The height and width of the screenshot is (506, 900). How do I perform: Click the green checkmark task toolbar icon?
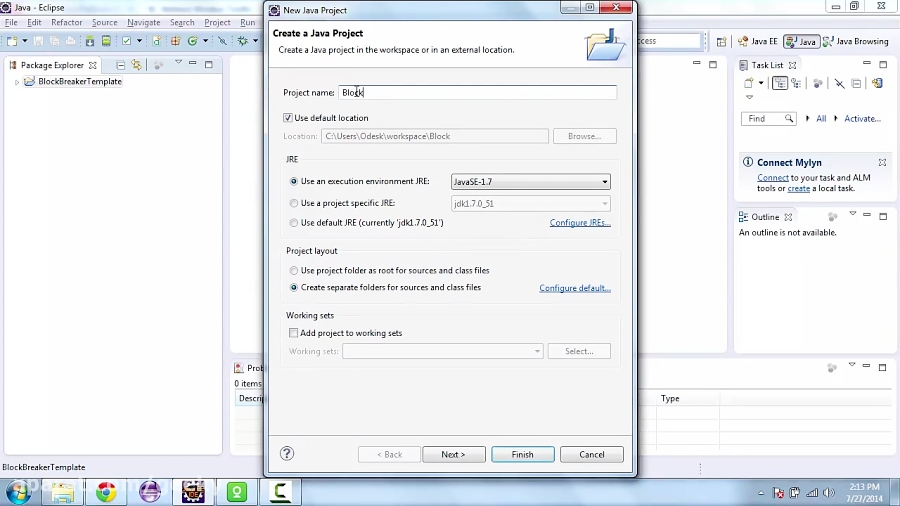(x=126, y=41)
